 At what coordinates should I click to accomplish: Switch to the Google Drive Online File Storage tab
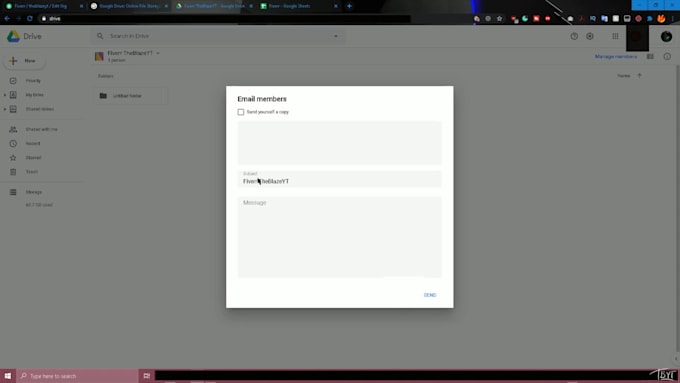click(x=129, y=6)
